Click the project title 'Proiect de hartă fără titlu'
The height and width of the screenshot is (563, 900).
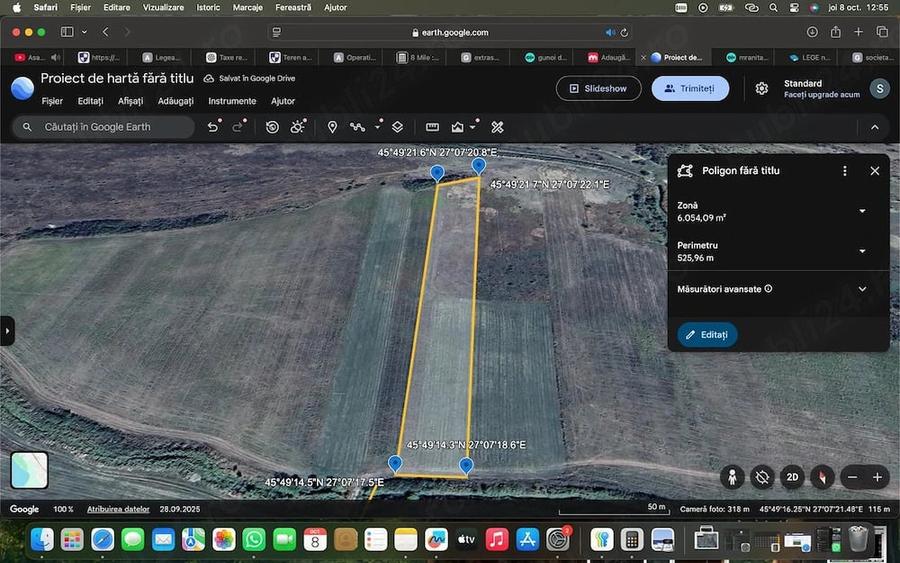(x=117, y=78)
